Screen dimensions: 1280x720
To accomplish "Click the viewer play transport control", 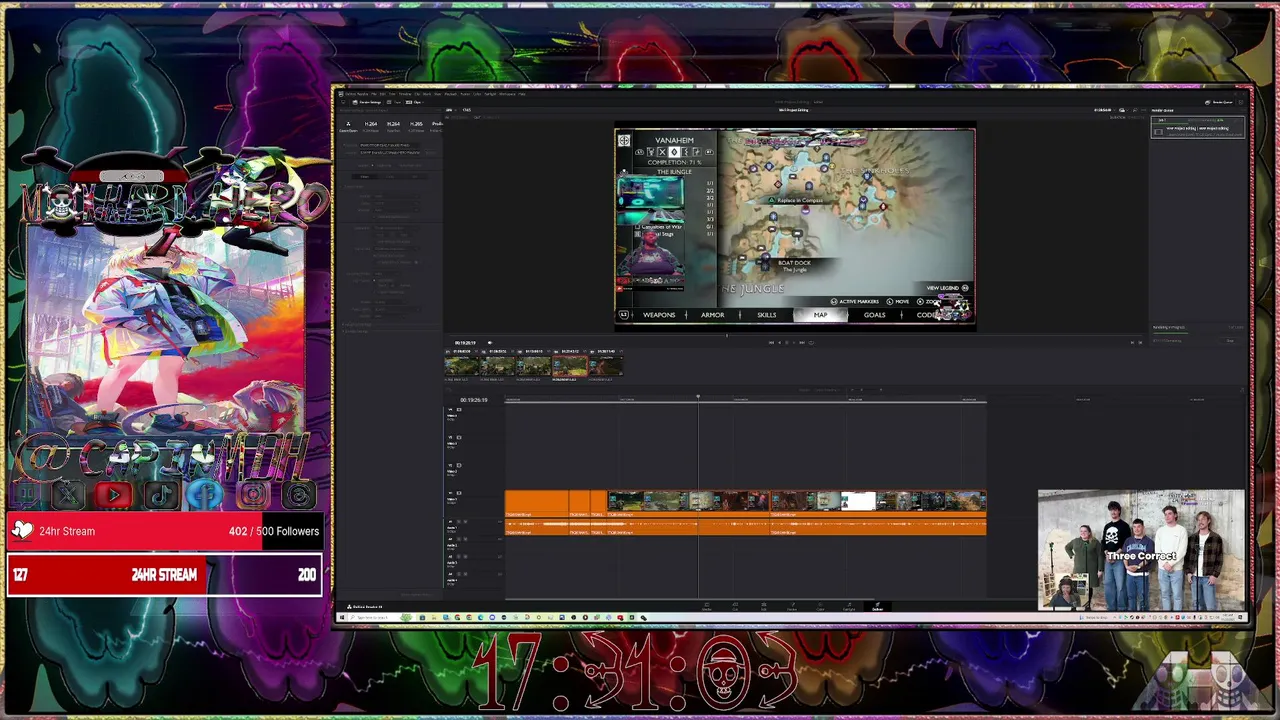I will click(x=794, y=342).
